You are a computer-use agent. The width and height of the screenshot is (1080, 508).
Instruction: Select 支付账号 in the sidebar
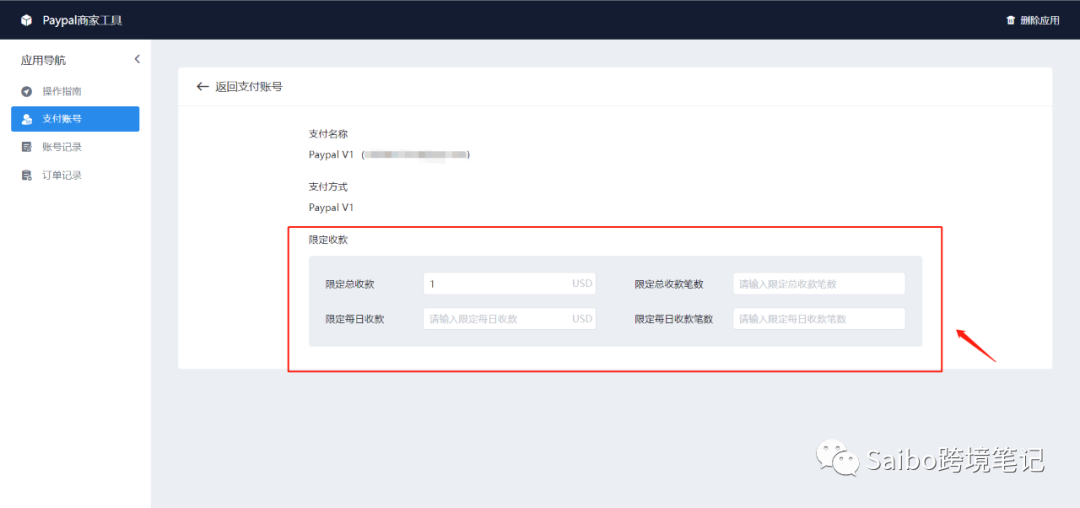(x=75, y=119)
